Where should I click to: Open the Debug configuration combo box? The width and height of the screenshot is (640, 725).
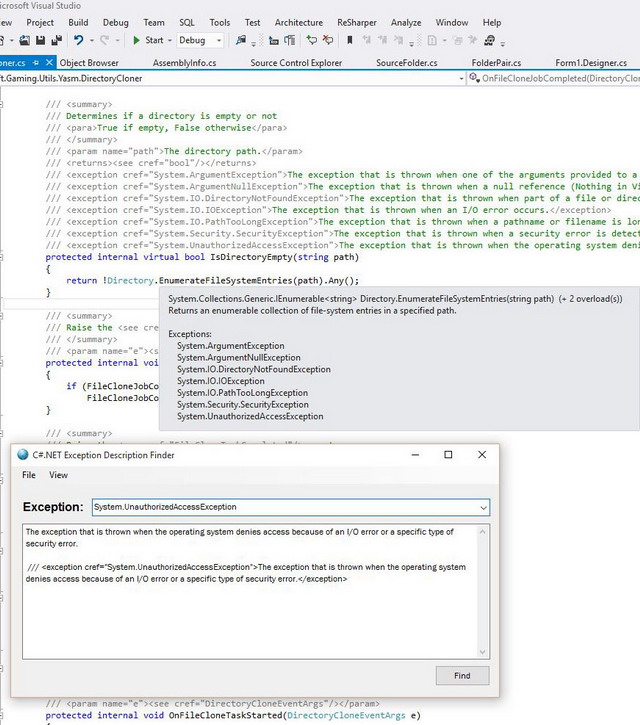tap(200, 41)
